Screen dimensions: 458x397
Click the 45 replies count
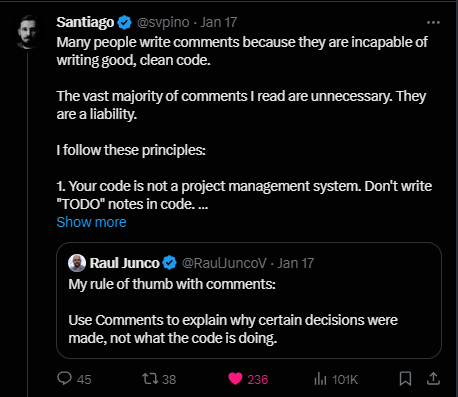click(84, 380)
